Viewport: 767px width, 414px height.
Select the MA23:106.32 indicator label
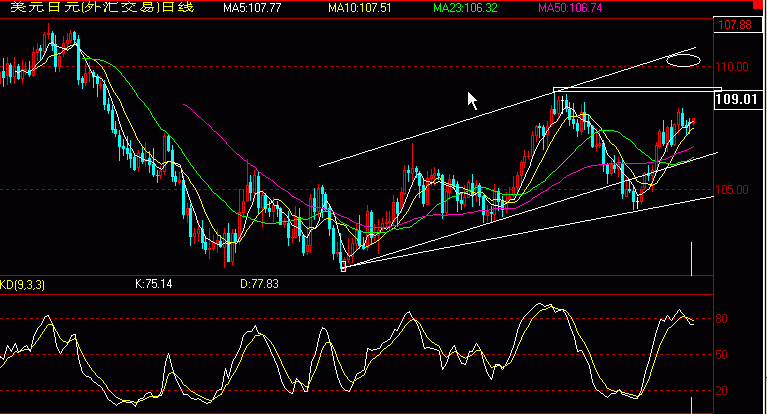[465, 8]
